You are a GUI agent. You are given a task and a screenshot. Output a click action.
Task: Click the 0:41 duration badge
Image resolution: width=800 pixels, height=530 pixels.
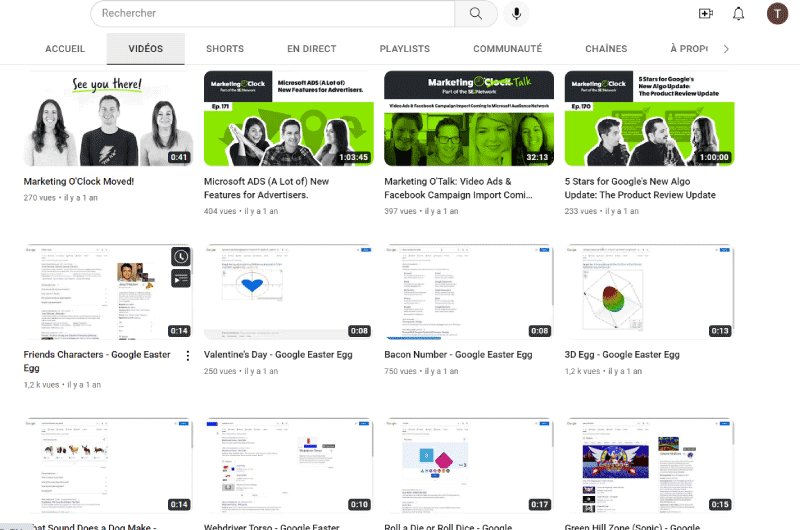[x=179, y=157]
